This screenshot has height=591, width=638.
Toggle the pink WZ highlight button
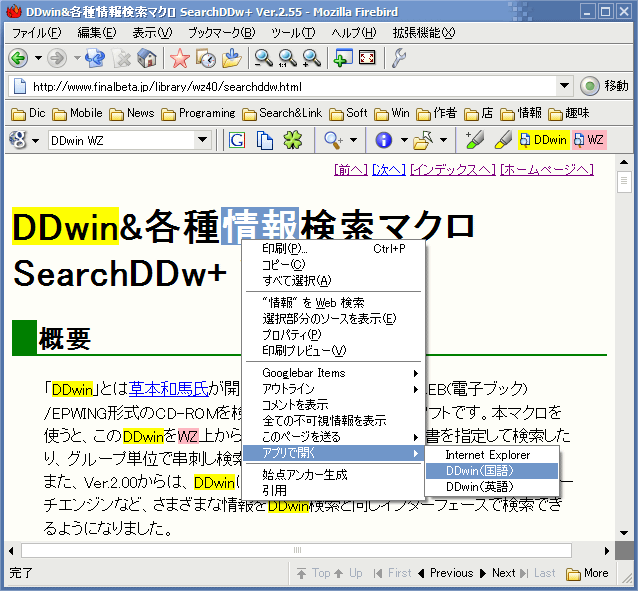pyautogui.click(x=589, y=140)
